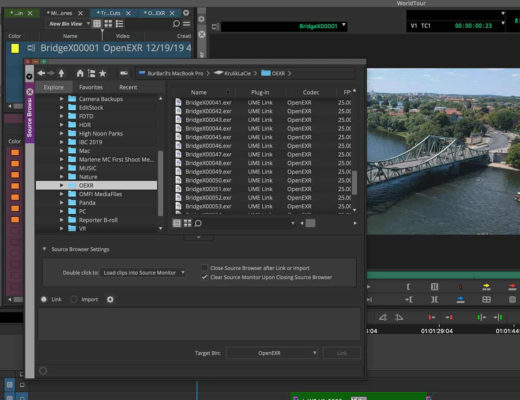Switch bin to text list view
This screenshot has height=400, width=520.
pos(97,24)
